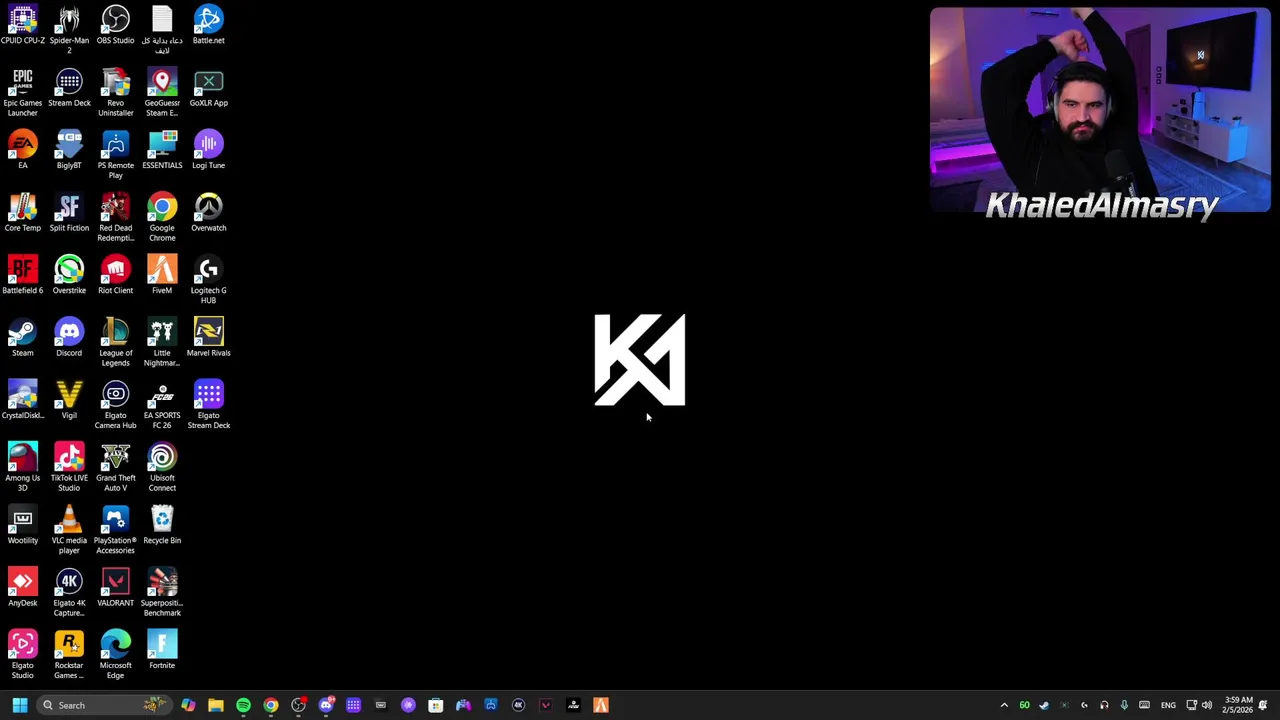Select the FiveM desktop shortcut

[162, 276]
